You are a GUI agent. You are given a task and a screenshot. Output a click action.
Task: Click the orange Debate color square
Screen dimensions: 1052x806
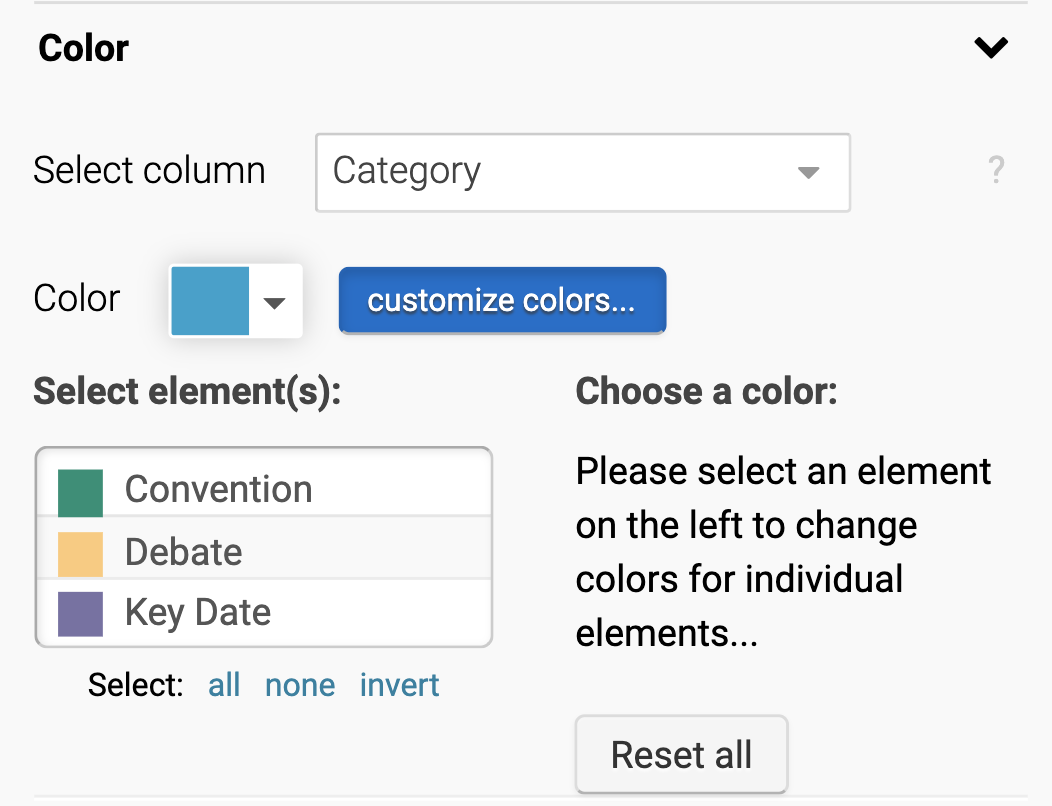[80, 555]
